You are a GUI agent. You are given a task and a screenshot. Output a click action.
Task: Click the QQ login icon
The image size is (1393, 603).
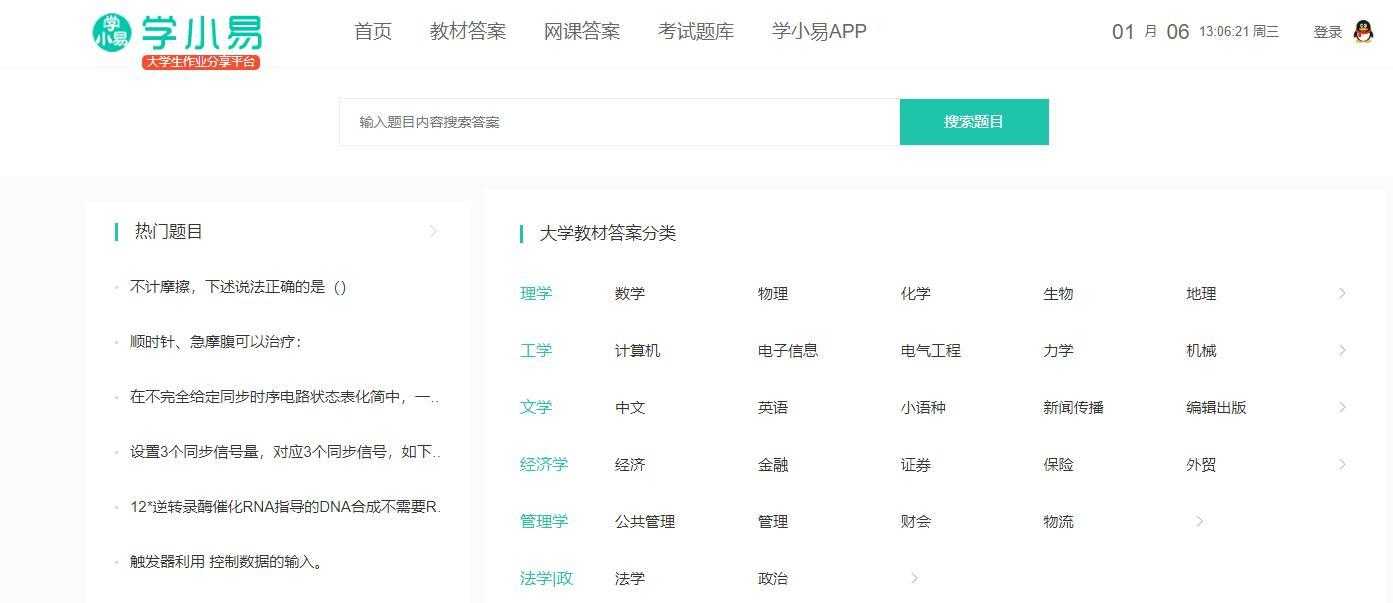click(x=1364, y=31)
